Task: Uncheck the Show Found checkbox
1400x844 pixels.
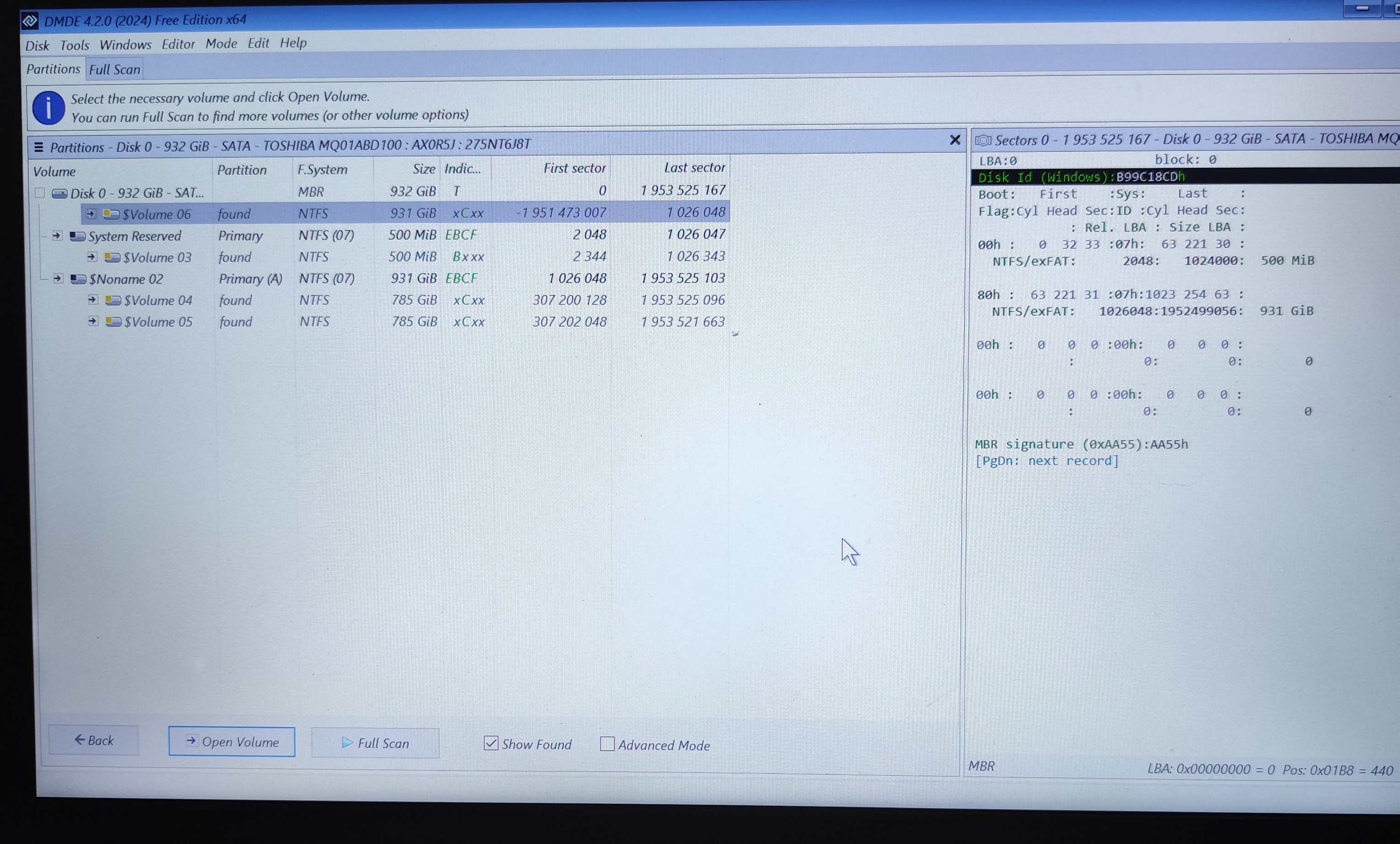Action: tap(491, 743)
